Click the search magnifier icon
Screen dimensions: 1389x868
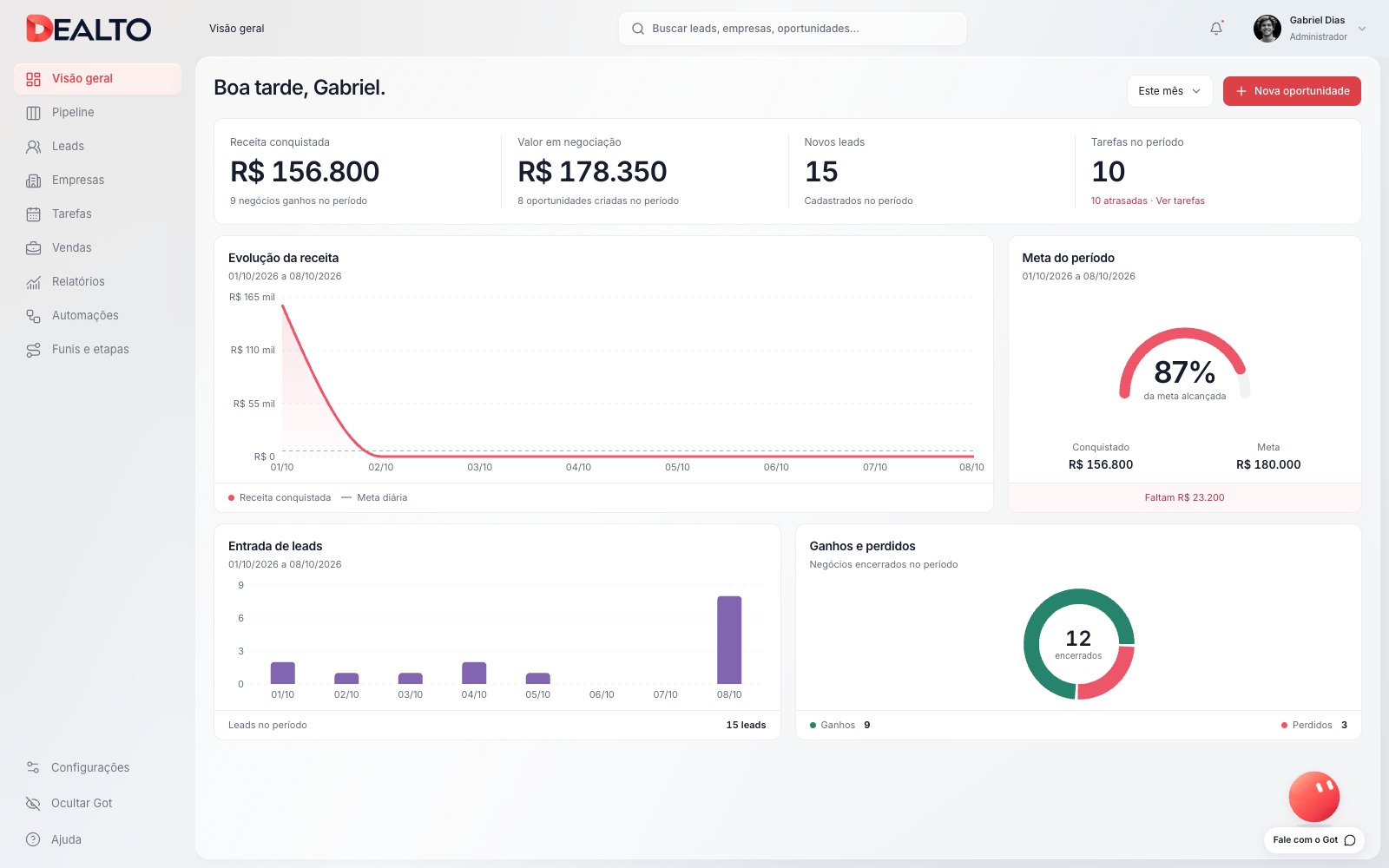pyautogui.click(x=638, y=29)
